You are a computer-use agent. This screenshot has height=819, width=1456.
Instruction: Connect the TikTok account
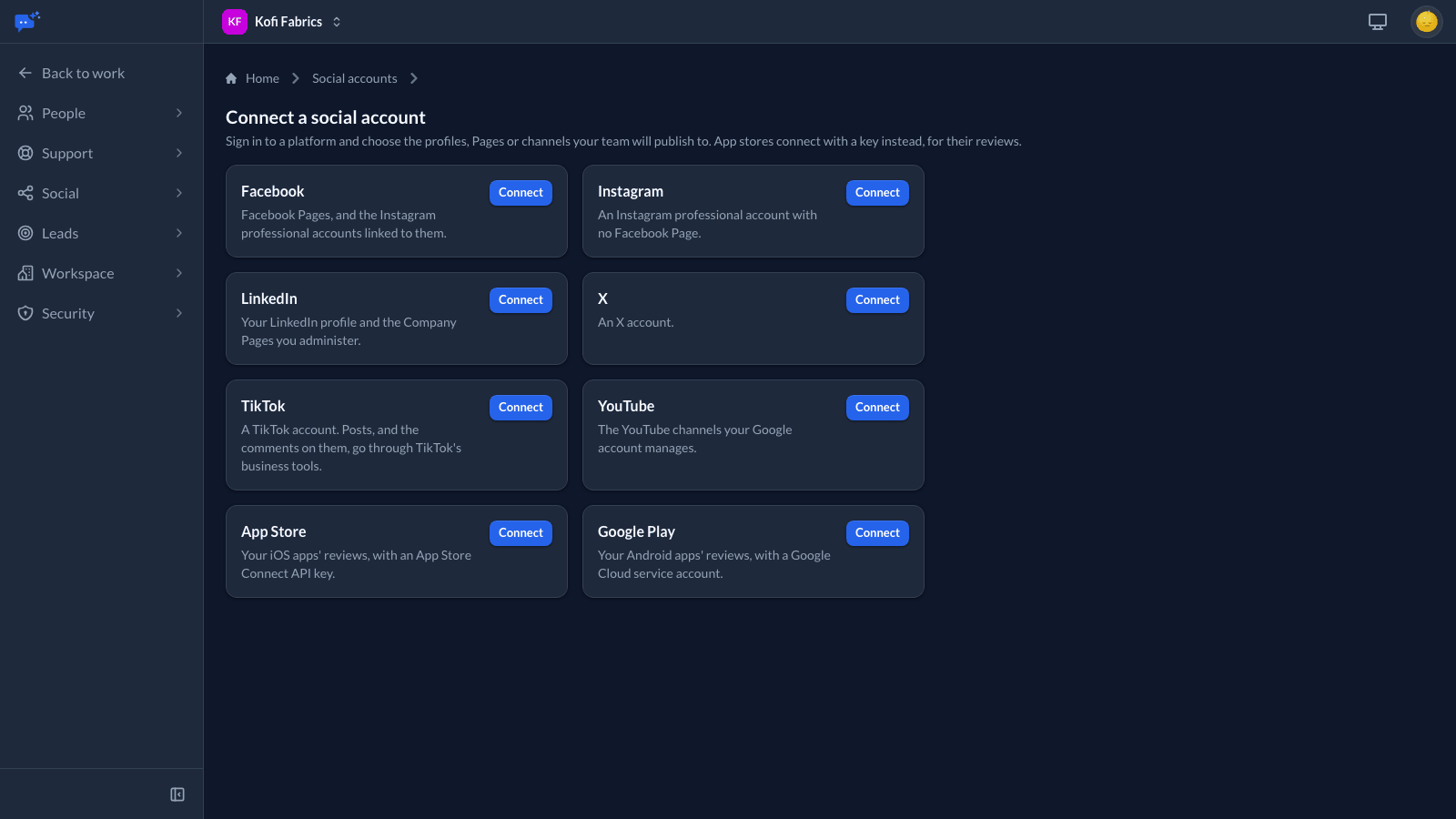click(x=521, y=408)
